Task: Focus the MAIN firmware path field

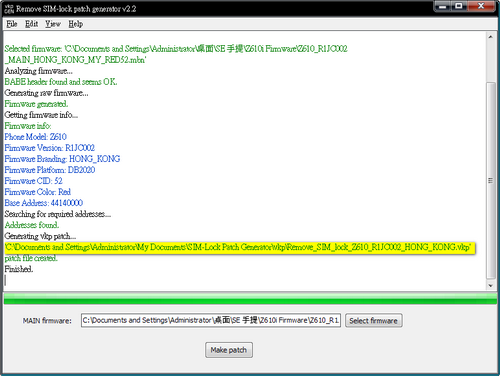Action: click(x=211, y=320)
